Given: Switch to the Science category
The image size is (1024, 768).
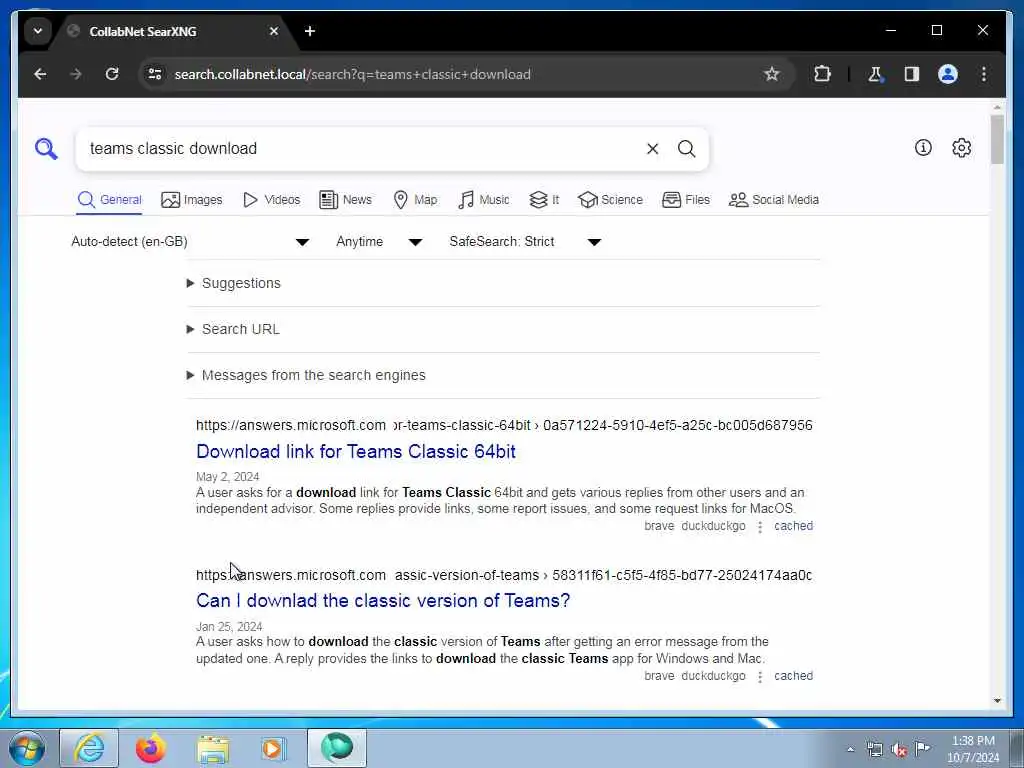Looking at the screenshot, I should click(x=611, y=200).
